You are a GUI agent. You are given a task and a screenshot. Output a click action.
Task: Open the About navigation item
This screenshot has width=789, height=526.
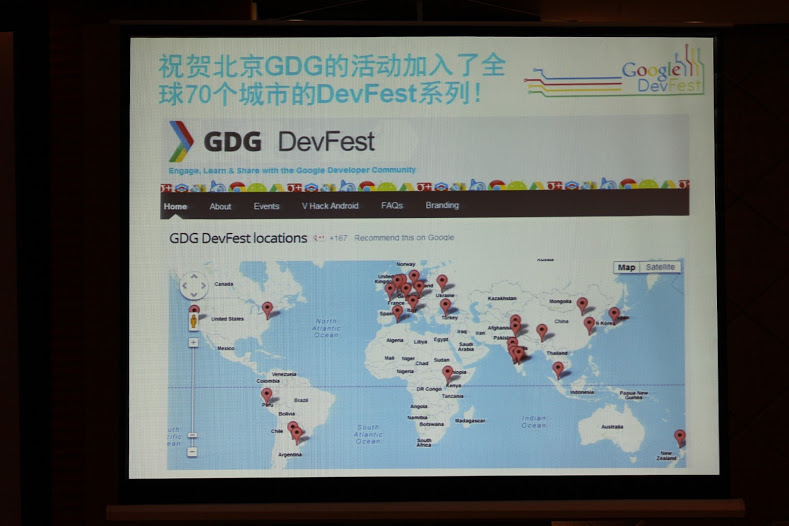tap(220, 206)
